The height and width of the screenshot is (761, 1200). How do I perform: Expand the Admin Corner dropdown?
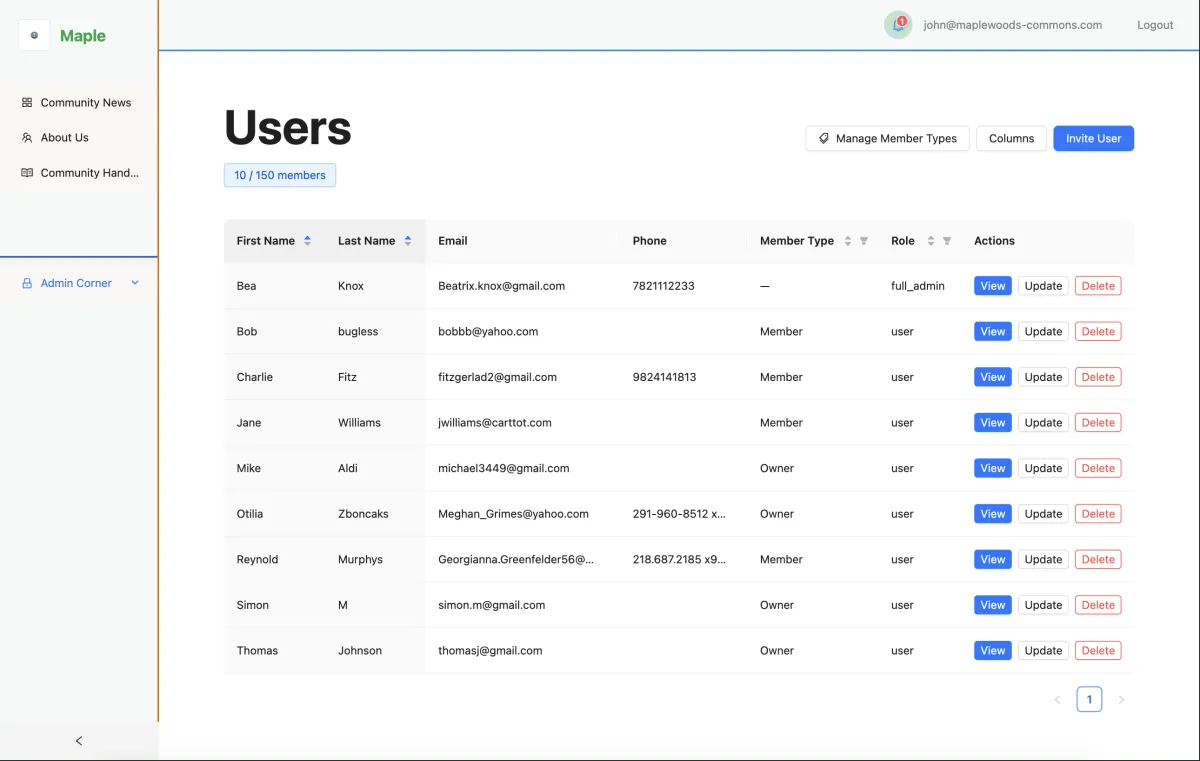pyautogui.click(x=133, y=282)
